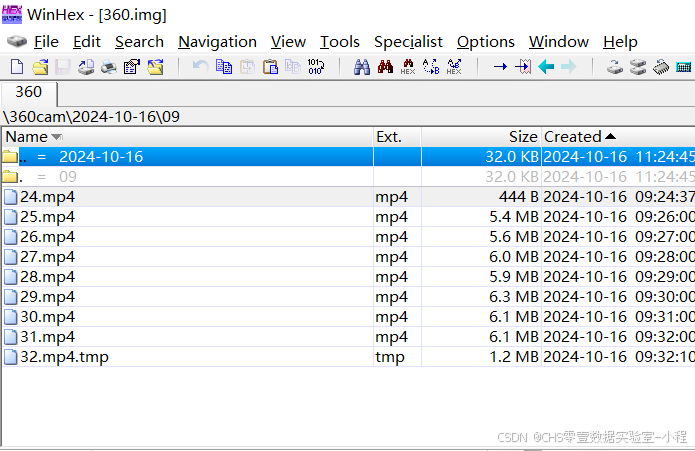
Task: Click the Paste clipboard icon
Action: [x=270, y=67]
